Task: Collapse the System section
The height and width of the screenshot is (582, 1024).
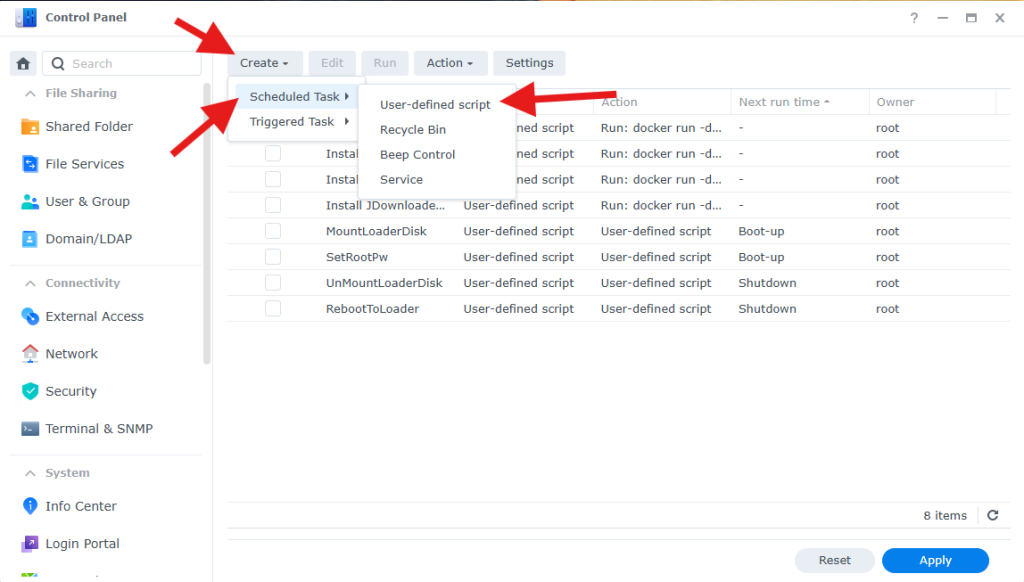Action: tap(30, 473)
